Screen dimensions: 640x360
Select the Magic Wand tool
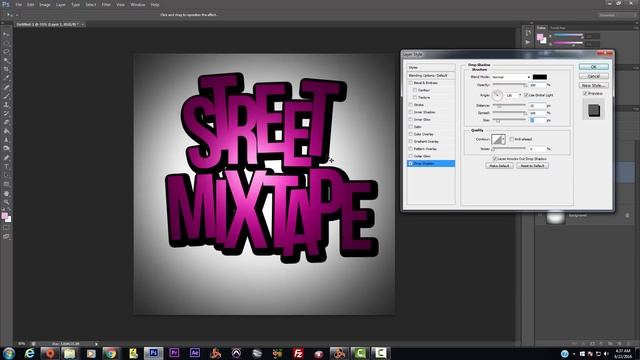(x=6, y=60)
